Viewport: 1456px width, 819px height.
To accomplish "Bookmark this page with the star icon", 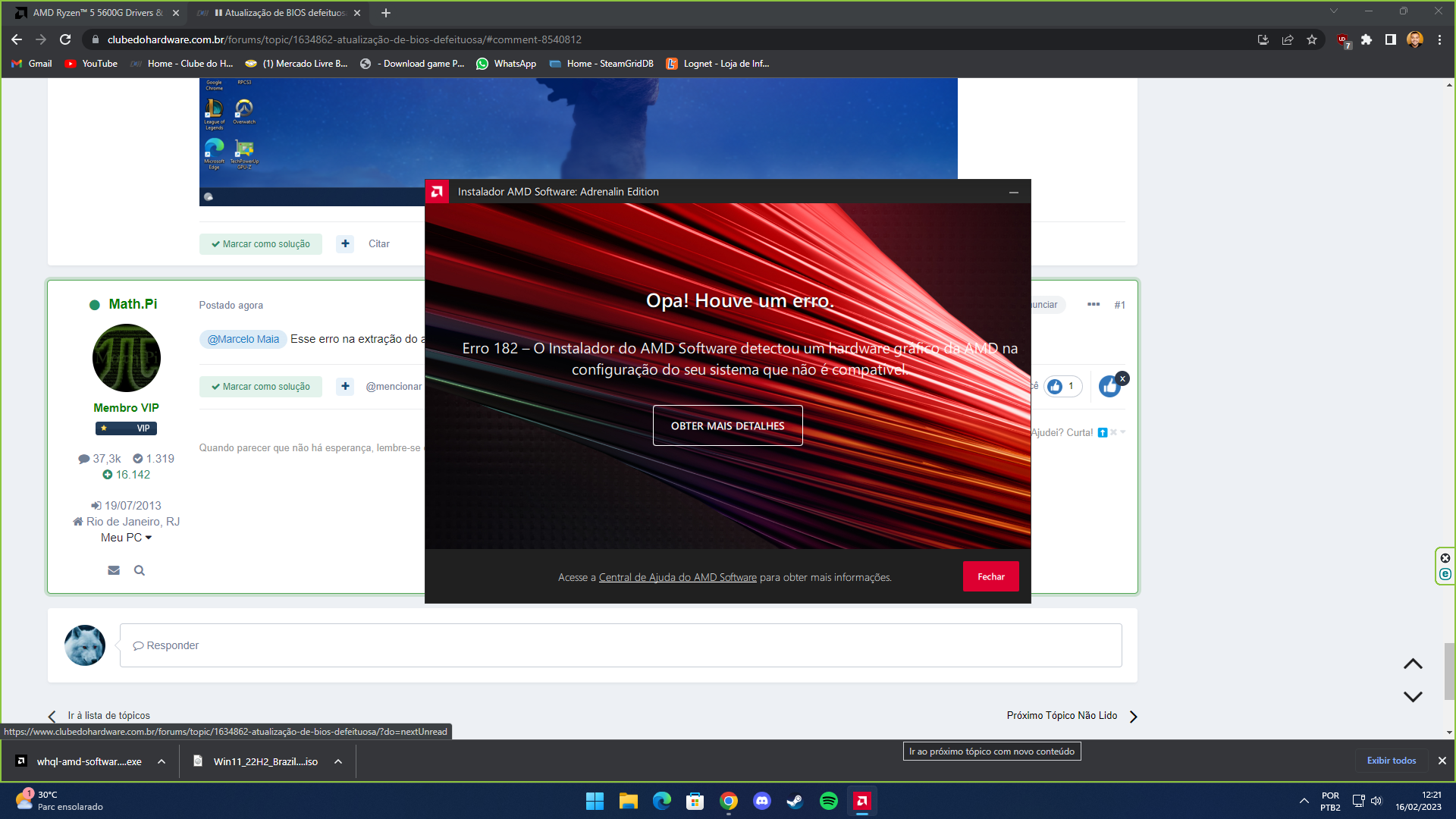I will pos(1312,39).
